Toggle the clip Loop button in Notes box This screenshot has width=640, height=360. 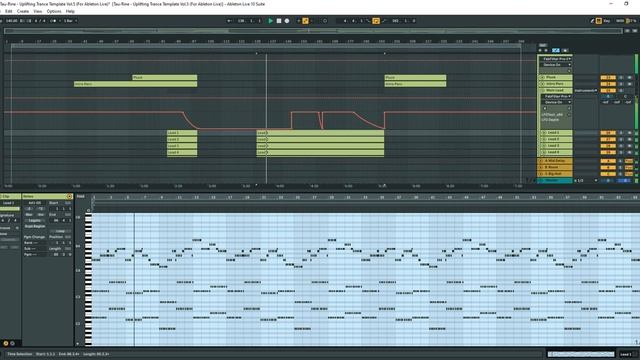click(60, 231)
